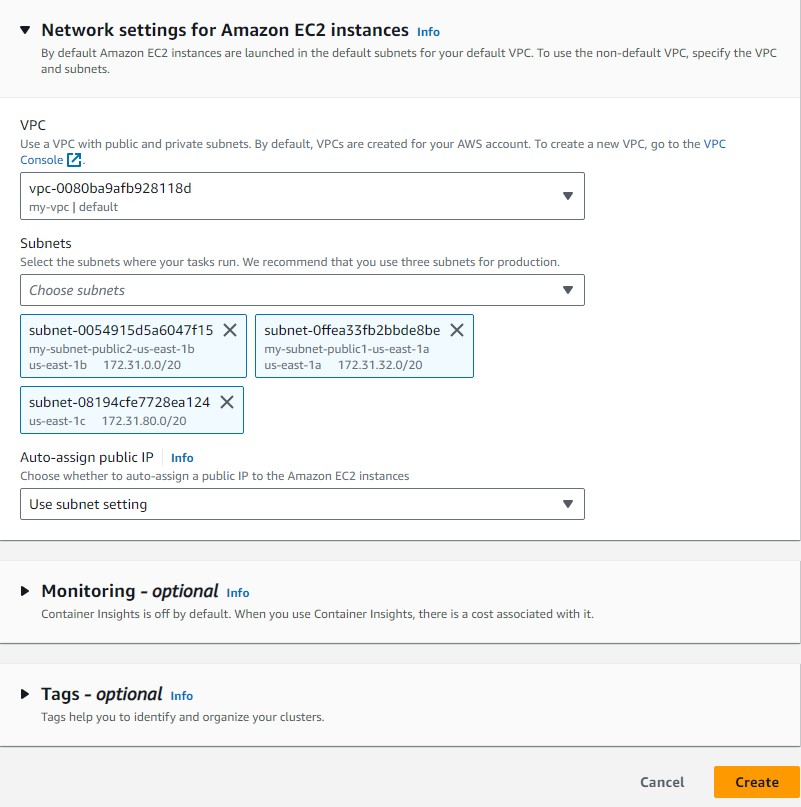Expand the Monitoring optional section
The height and width of the screenshot is (807, 801).
click(27, 591)
